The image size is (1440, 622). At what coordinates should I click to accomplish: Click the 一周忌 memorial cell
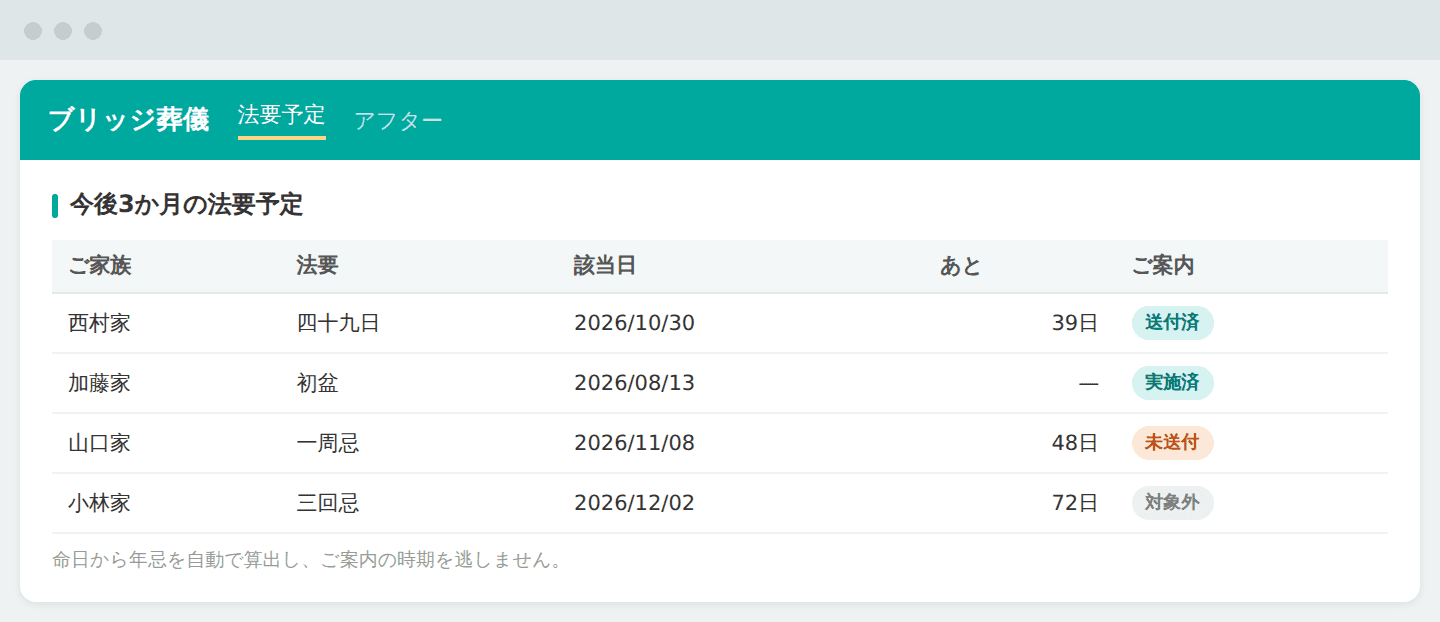328,443
